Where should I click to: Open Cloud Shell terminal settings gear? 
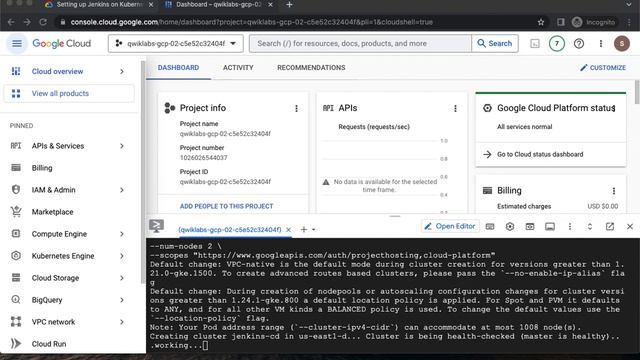click(x=510, y=227)
